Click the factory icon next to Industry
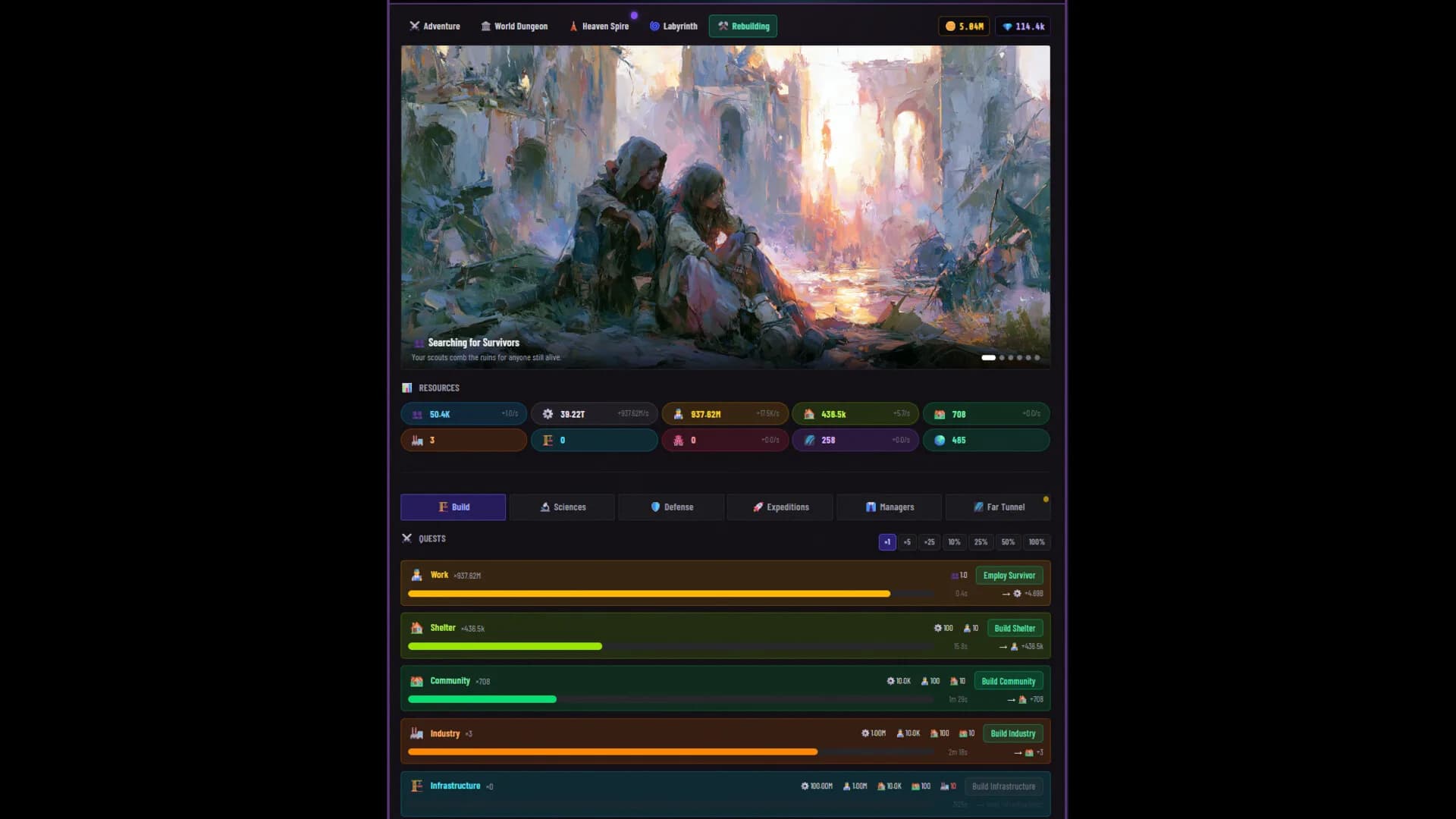The image size is (1456, 819). (x=416, y=733)
